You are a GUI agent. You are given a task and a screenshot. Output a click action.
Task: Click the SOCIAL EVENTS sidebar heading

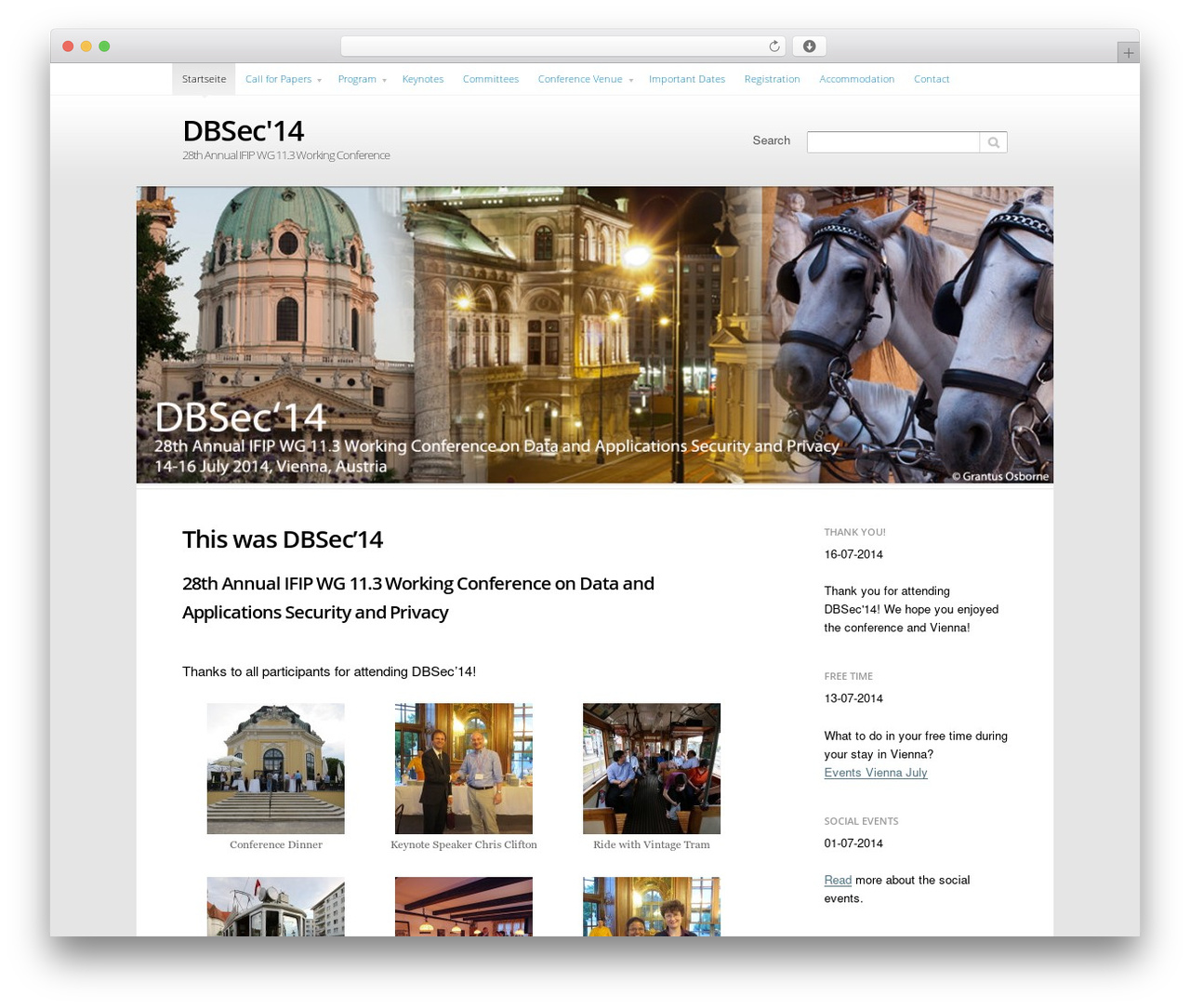861,821
